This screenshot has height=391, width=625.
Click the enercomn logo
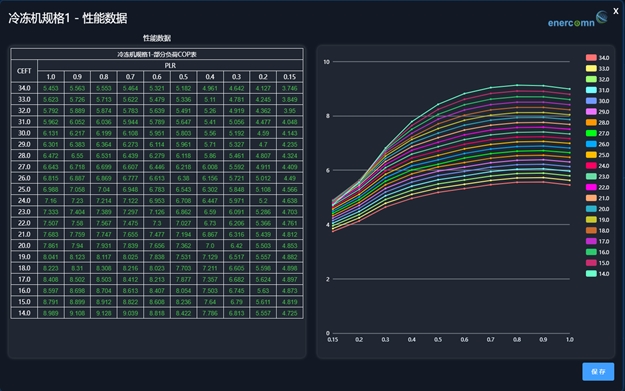click(577, 20)
